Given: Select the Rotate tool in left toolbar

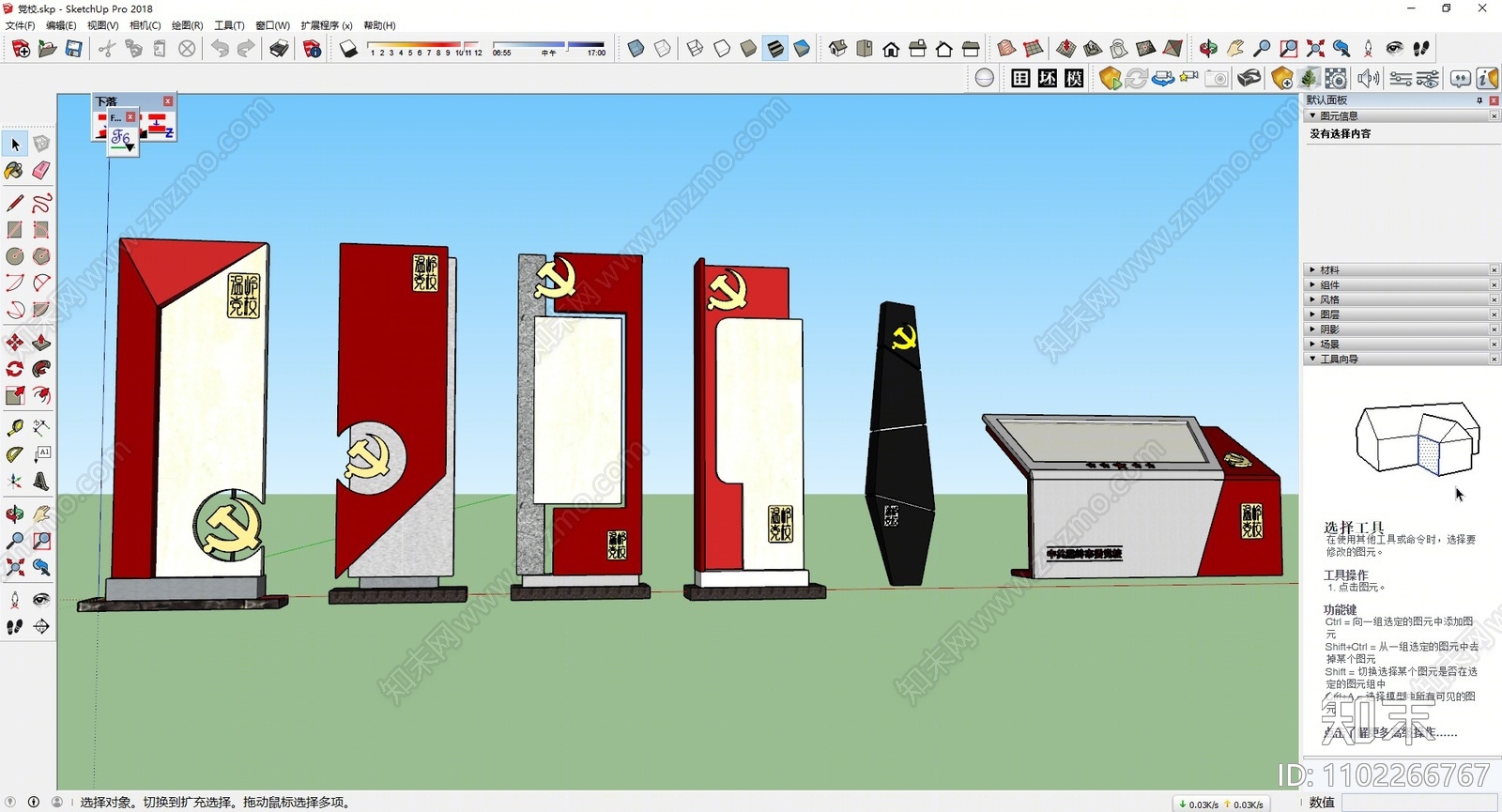Looking at the screenshot, I should [15, 369].
